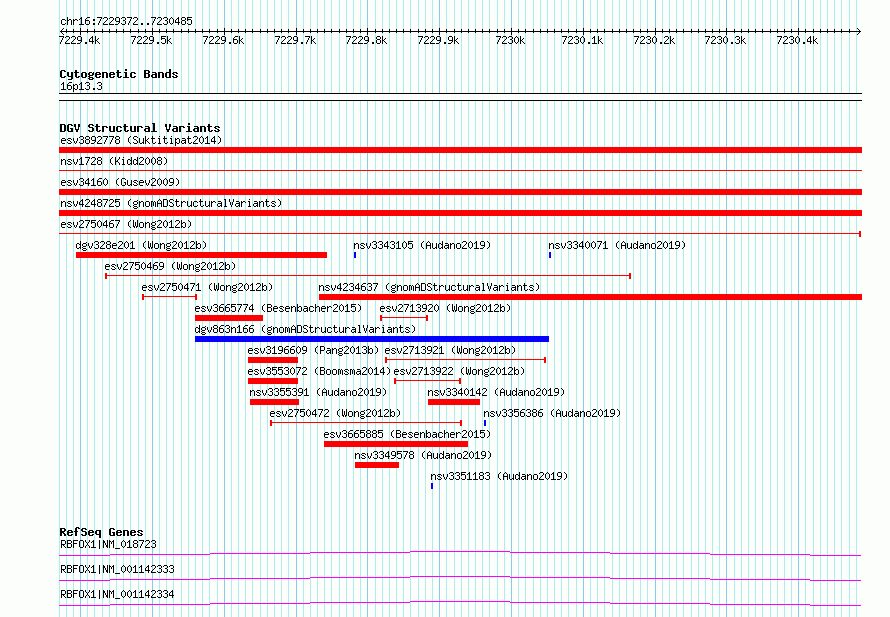890x617 pixels.
Task: Click thin span under esv2713921
Action: point(465,360)
